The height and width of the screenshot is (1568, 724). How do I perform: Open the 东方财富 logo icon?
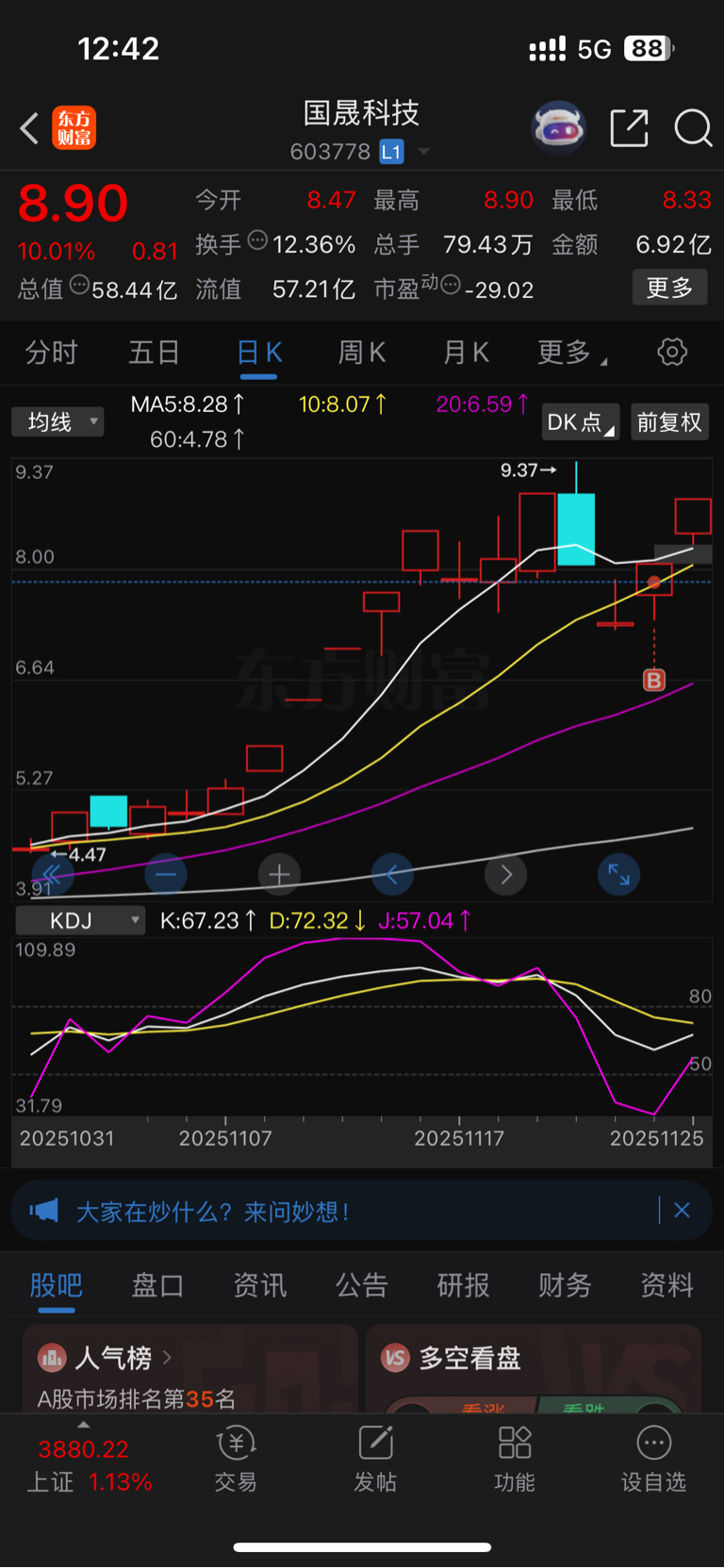coord(74,128)
